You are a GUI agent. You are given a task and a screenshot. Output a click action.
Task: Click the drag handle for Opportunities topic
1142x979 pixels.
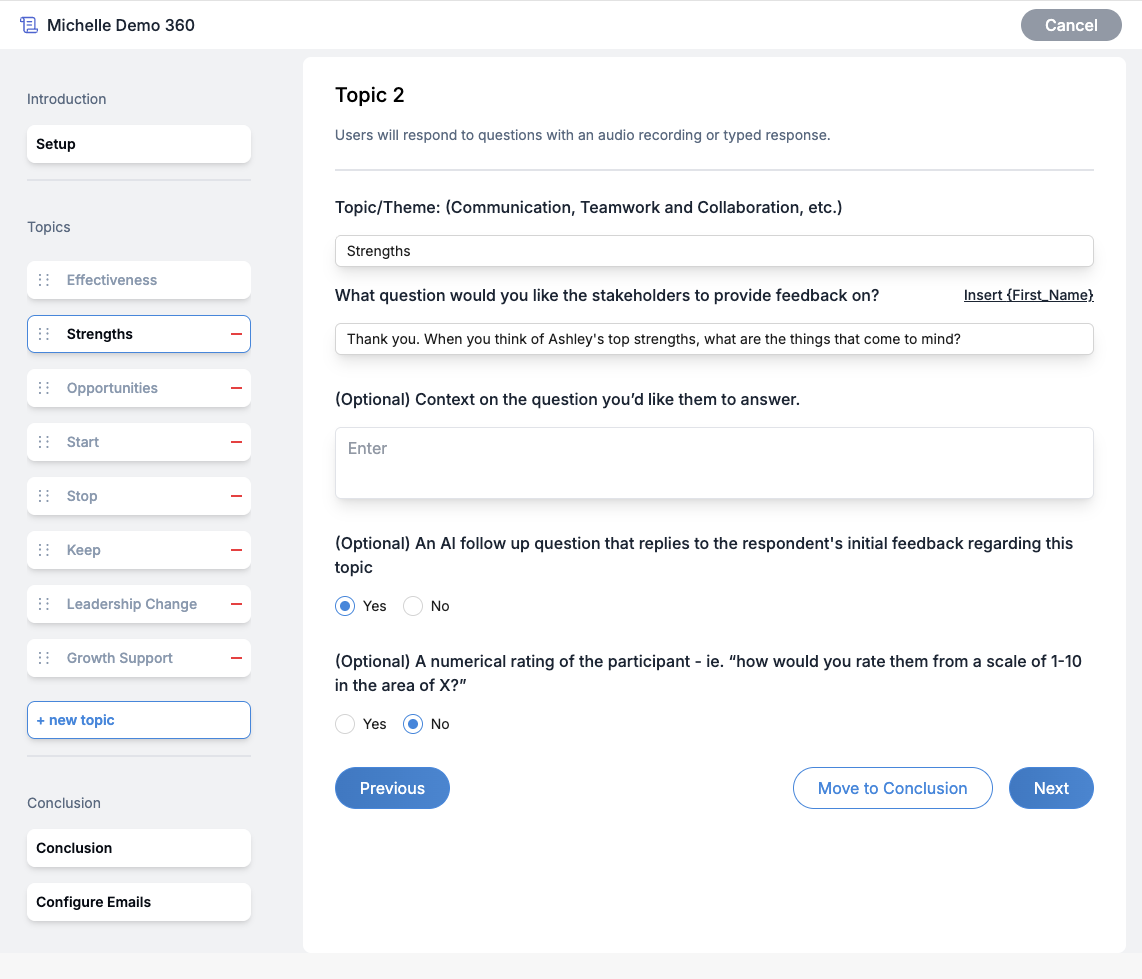click(43, 388)
